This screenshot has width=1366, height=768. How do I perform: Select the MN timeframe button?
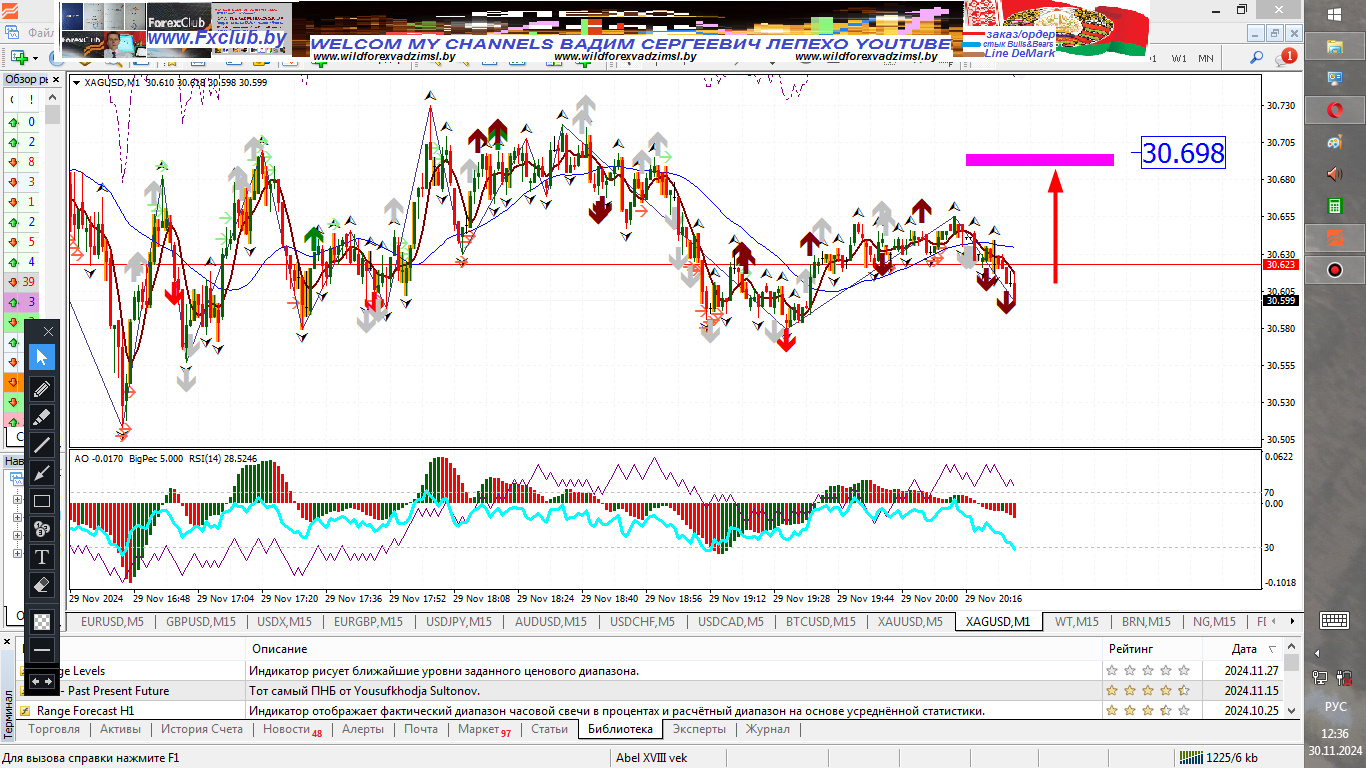click(x=1206, y=58)
